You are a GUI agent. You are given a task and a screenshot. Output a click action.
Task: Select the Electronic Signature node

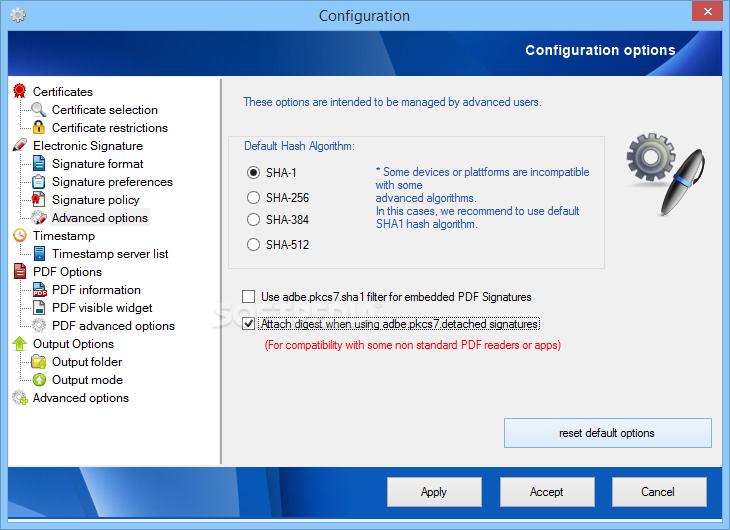pos(88,146)
